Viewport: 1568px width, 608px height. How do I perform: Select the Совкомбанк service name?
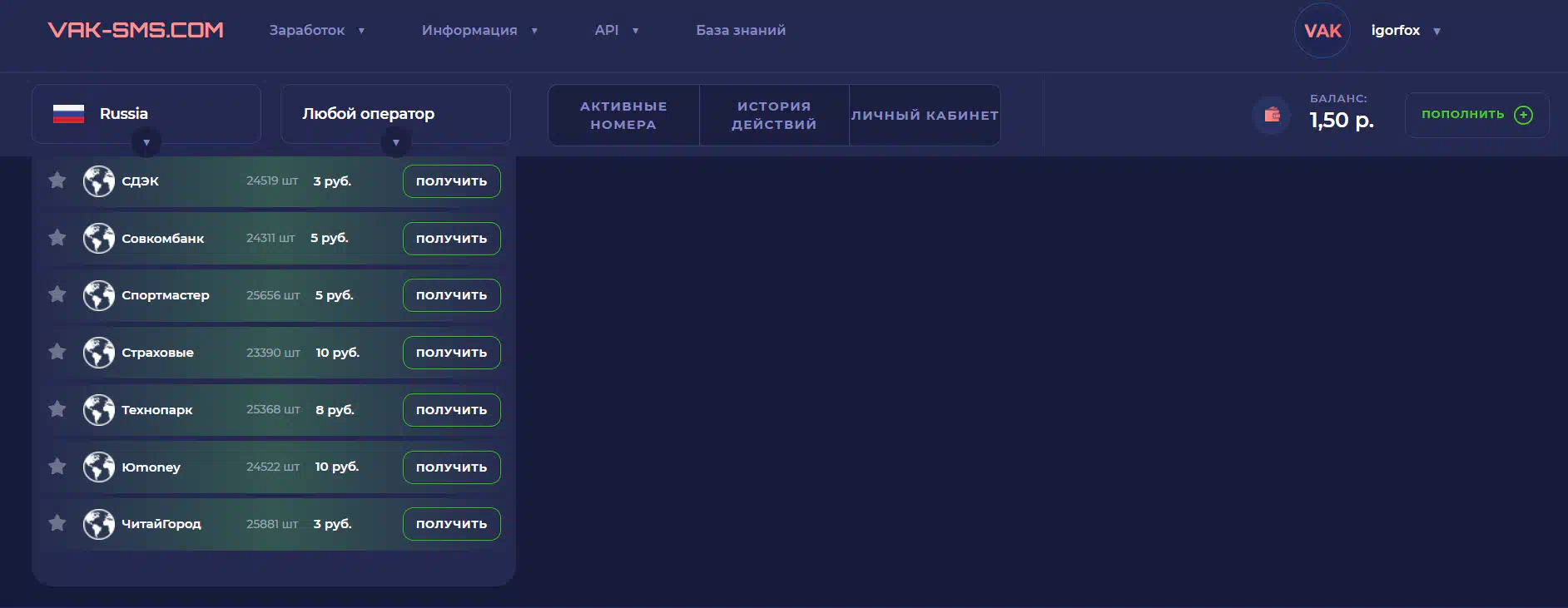(x=163, y=239)
